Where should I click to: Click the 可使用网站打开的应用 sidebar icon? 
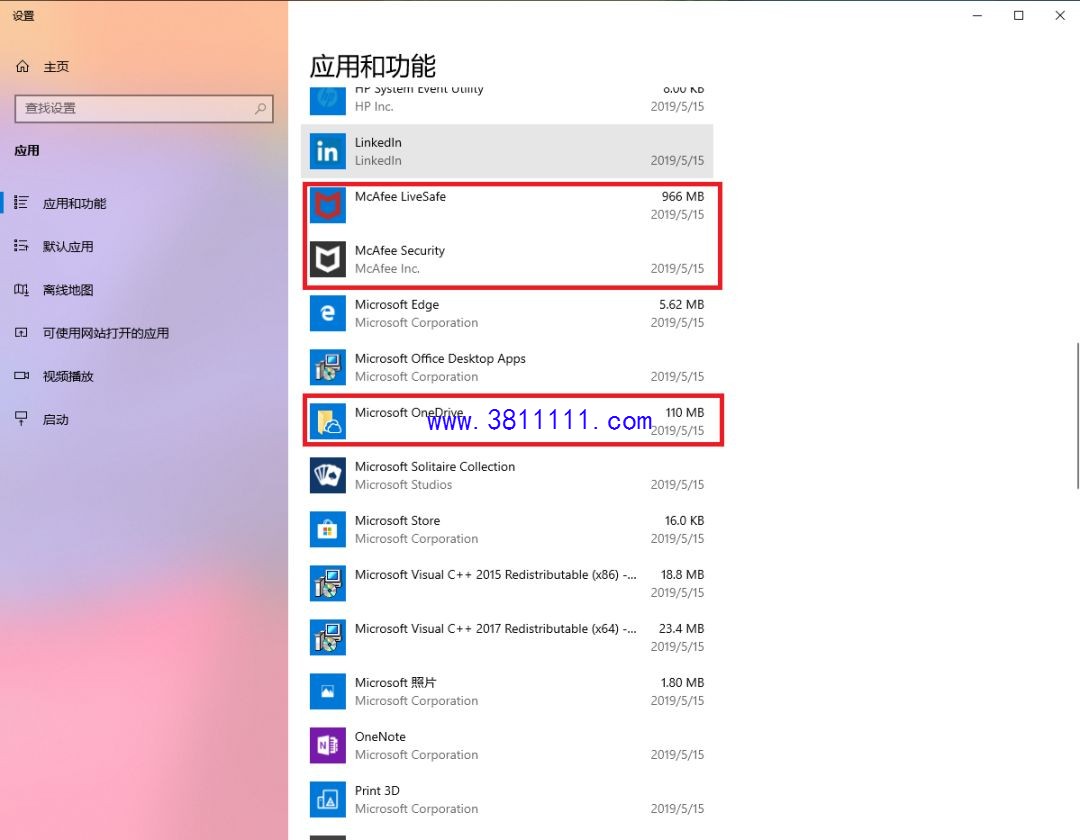[21, 333]
